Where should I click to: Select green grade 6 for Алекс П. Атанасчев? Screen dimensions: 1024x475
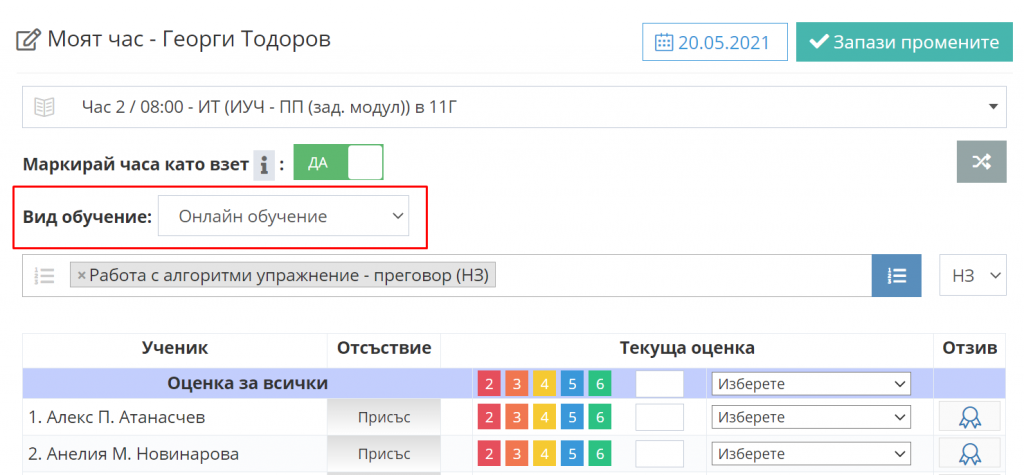pyautogui.click(x=598, y=418)
